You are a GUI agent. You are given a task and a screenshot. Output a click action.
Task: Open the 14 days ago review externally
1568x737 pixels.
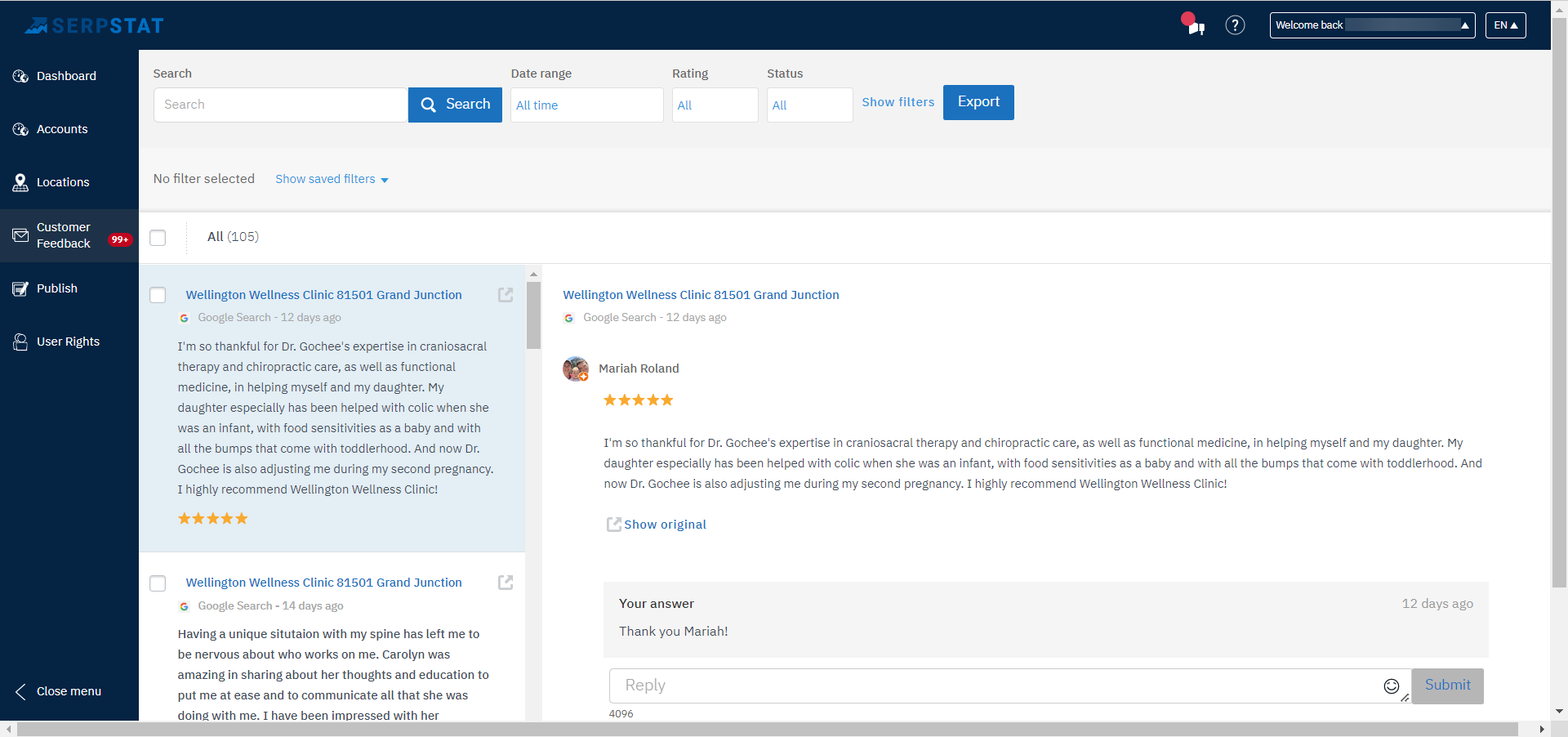(506, 583)
